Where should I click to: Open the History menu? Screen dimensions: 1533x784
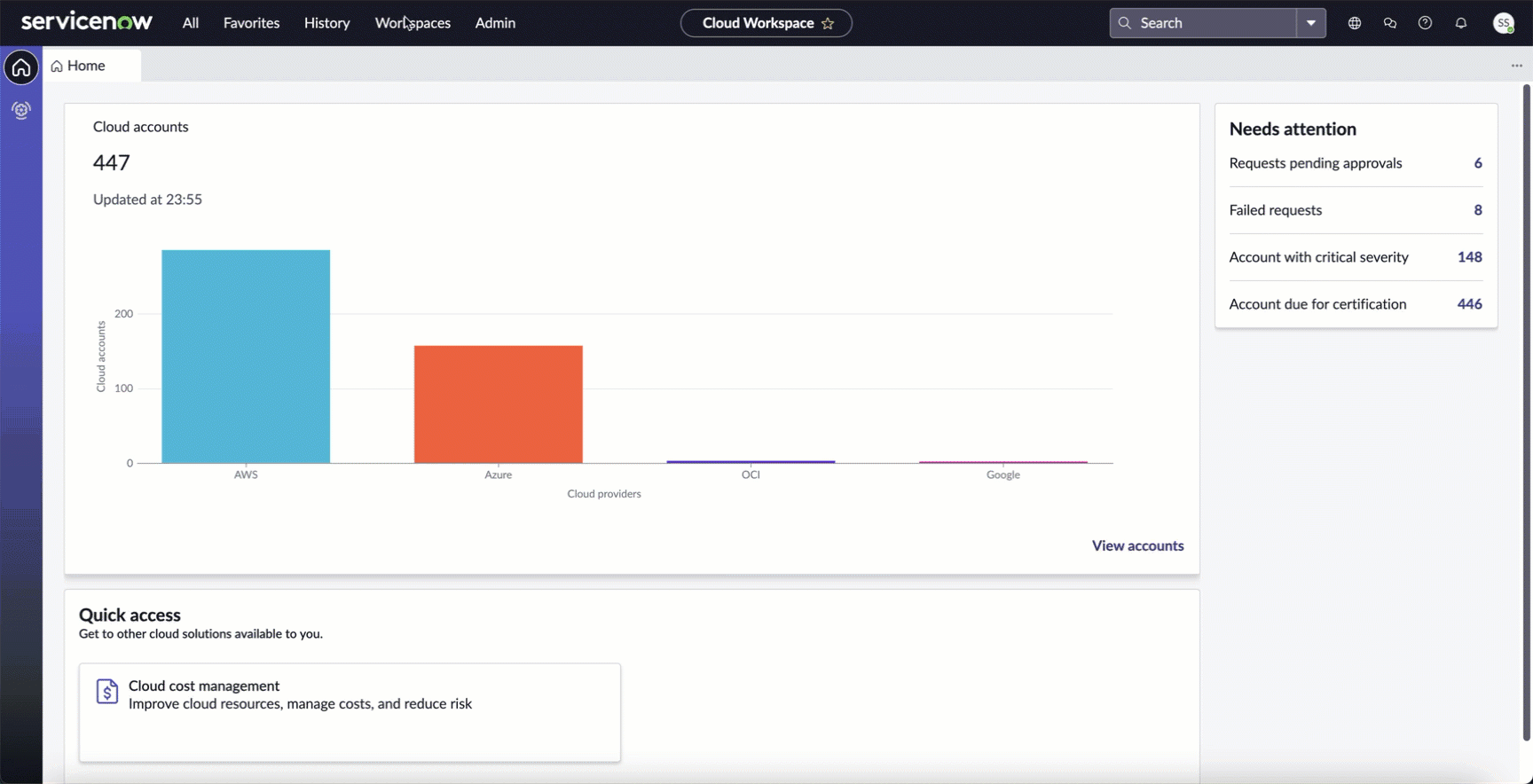(326, 23)
